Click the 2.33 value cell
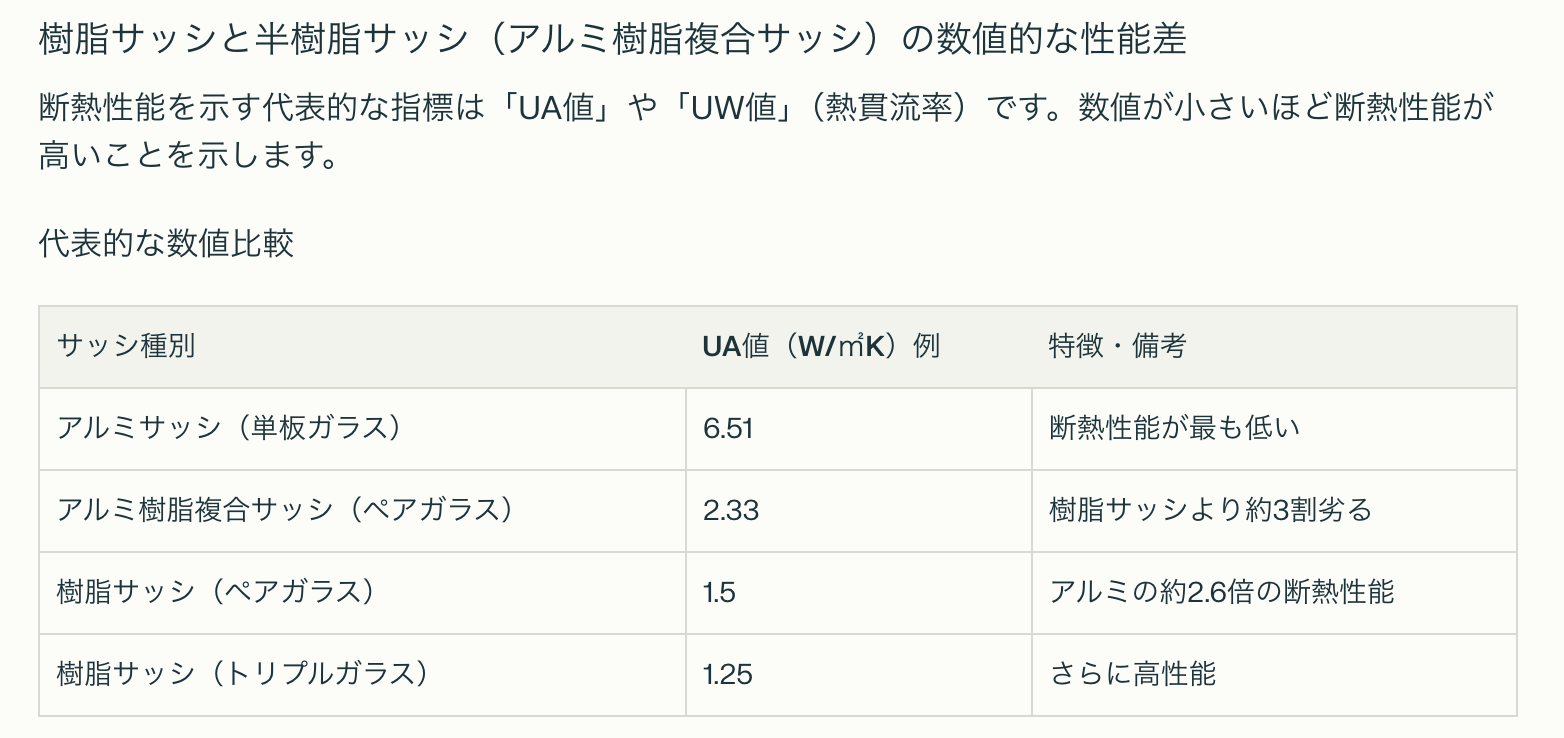The image size is (1564, 738). click(x=859, y=511)
